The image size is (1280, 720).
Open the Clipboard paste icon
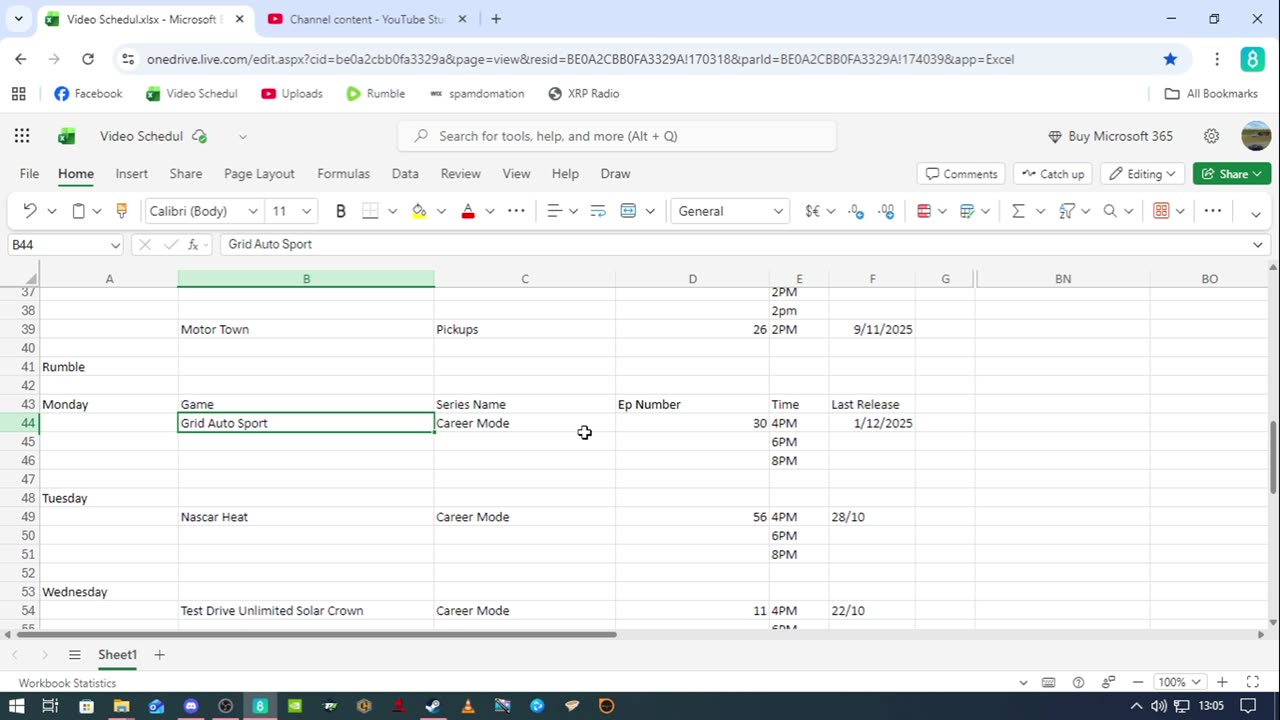pyautogui.click(x=79, y=211)
